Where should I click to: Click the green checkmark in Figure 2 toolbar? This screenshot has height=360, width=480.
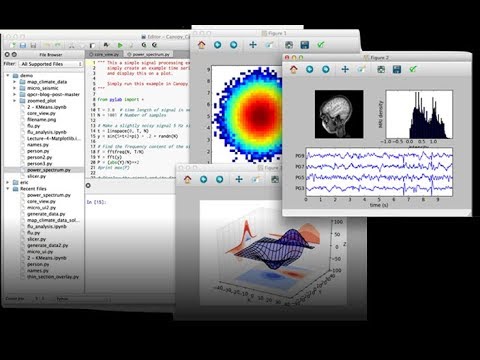[413, 69]
